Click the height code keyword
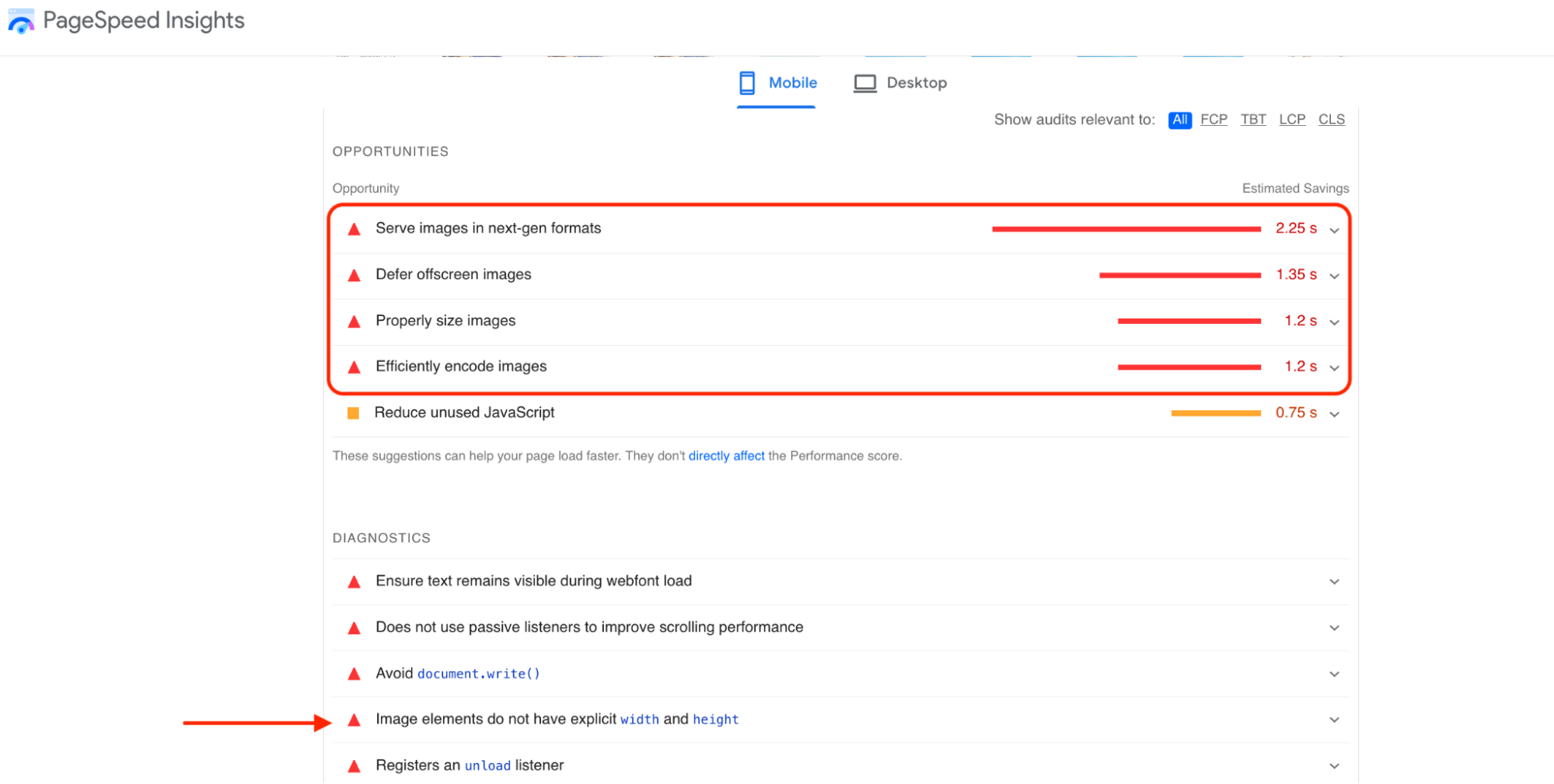Screen dimensions: 1554x784 click(x=715, y=720)
